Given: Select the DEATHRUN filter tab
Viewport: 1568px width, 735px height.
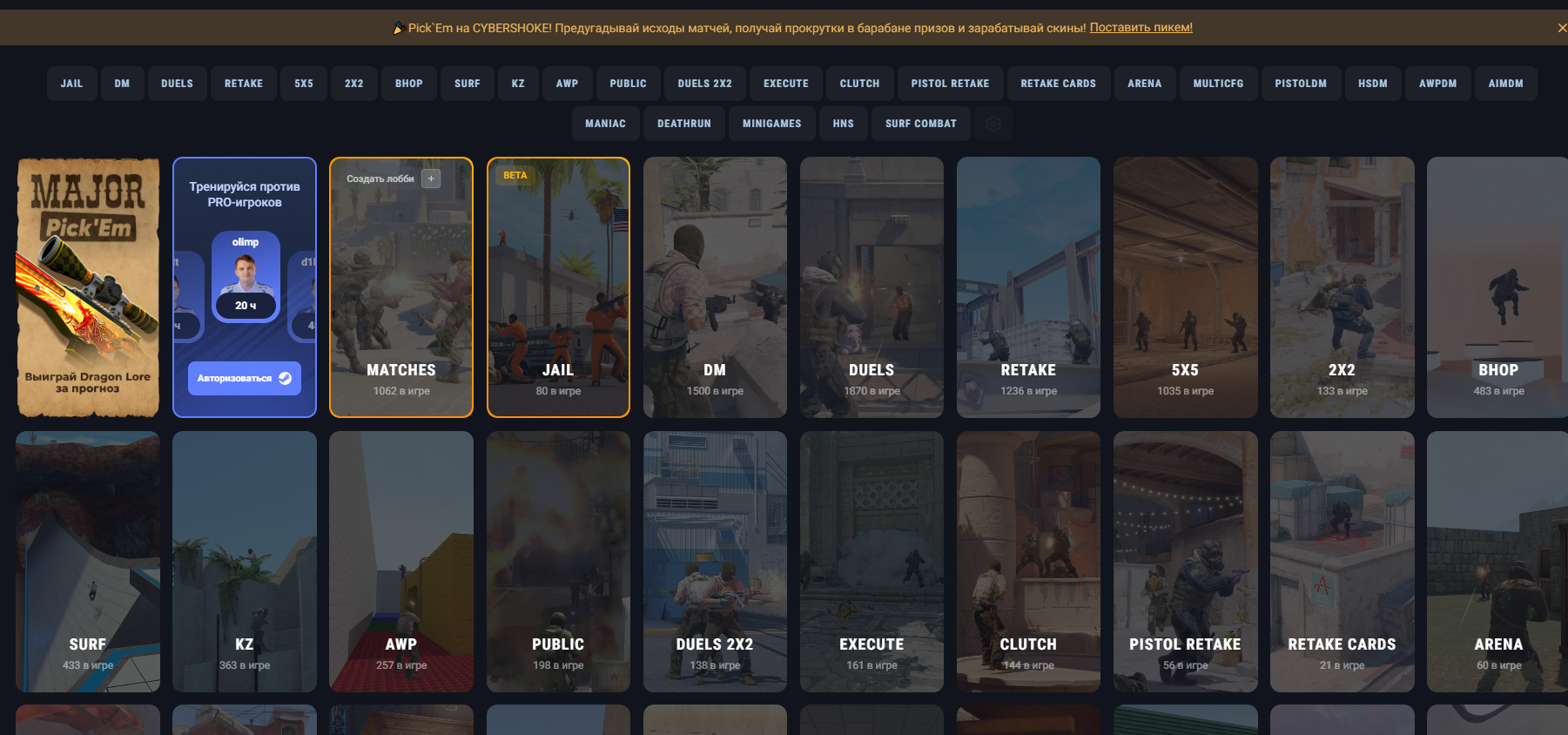Looking at the screenshot, I should point(683,124).
